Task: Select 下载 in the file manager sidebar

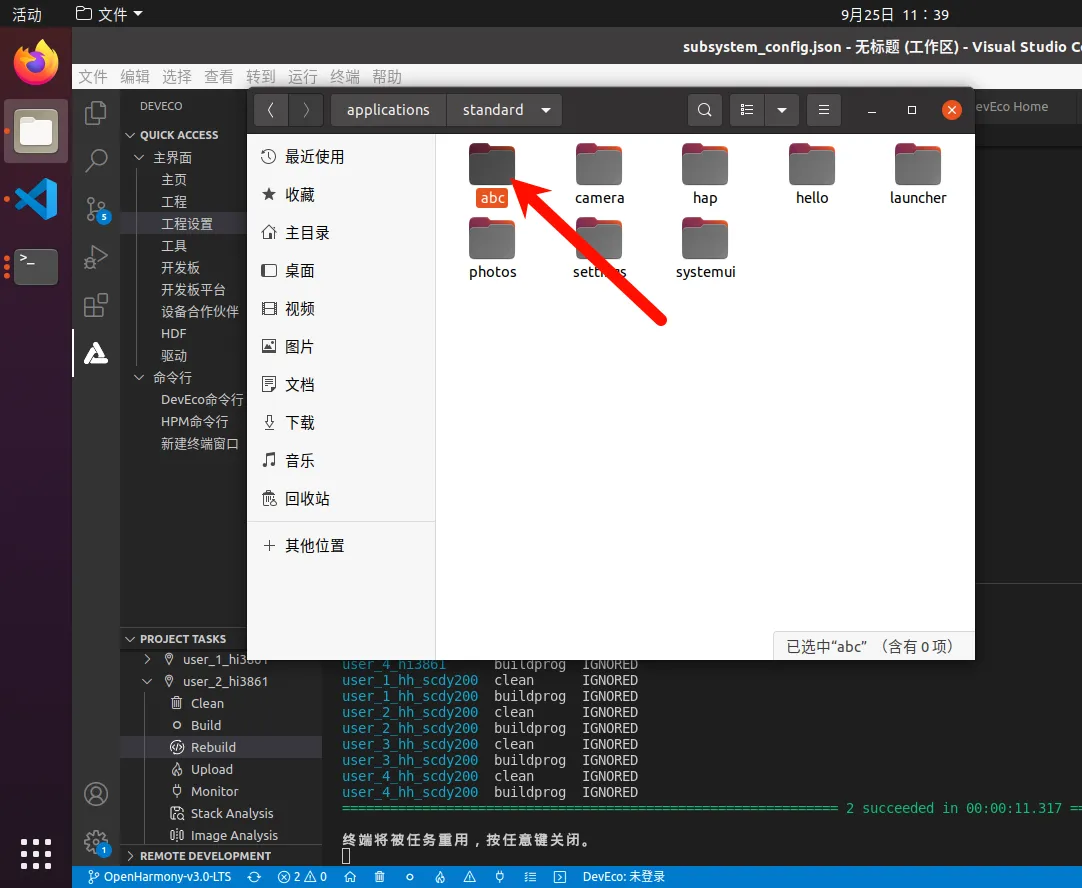Action: click(299, 423)
